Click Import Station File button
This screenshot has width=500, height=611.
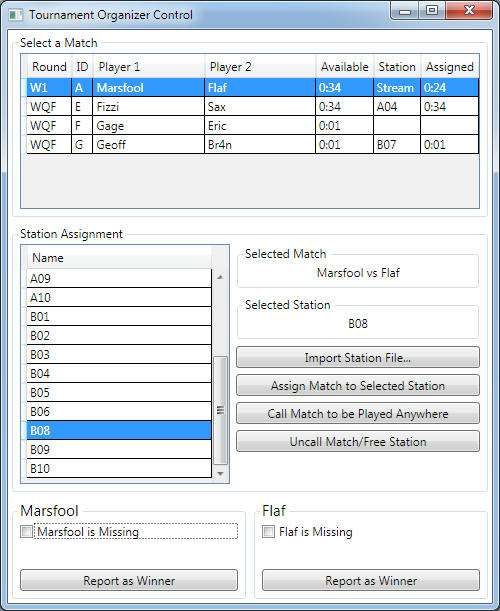pos(358,357)
